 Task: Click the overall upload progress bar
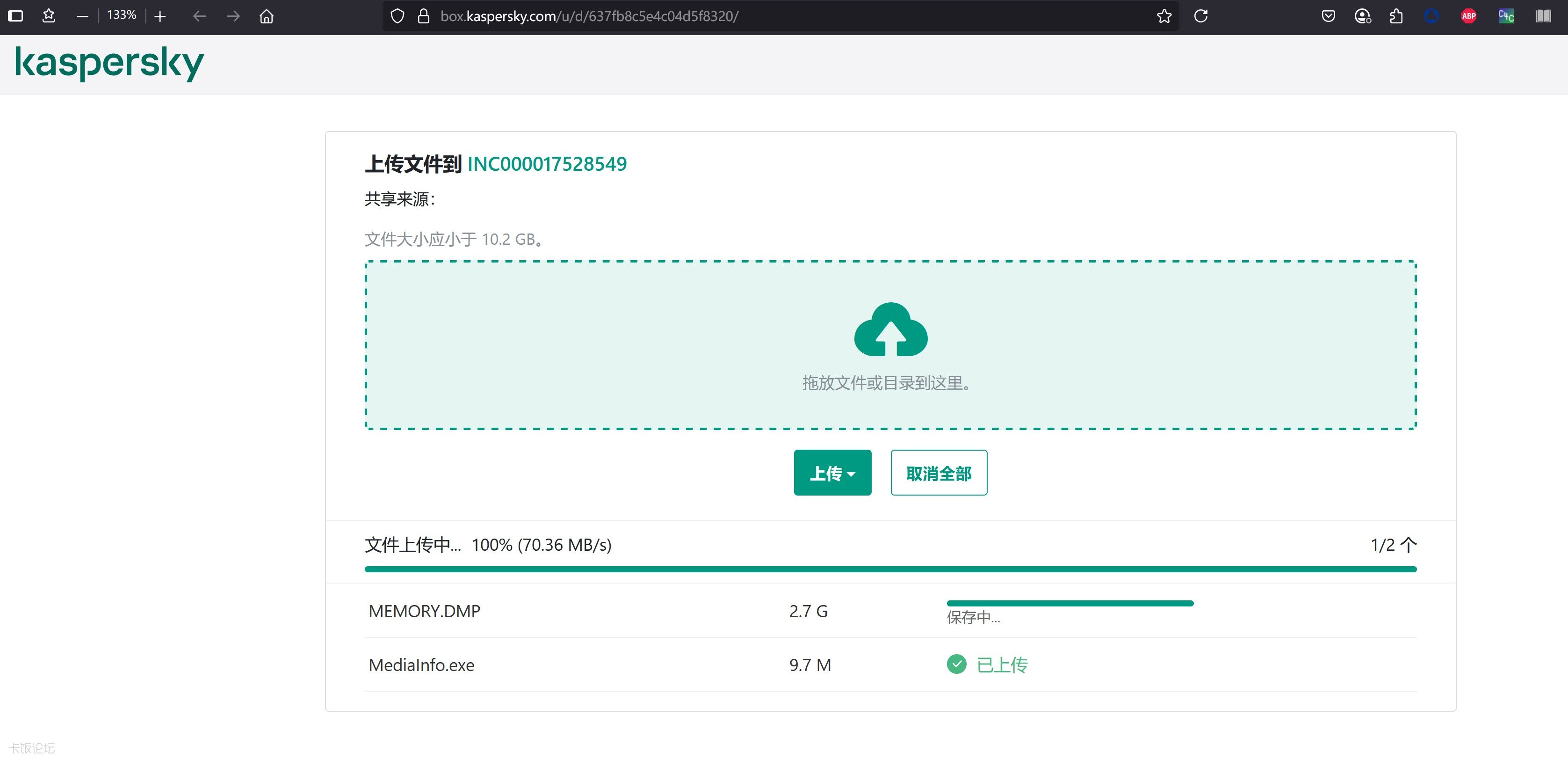[890, 569]
